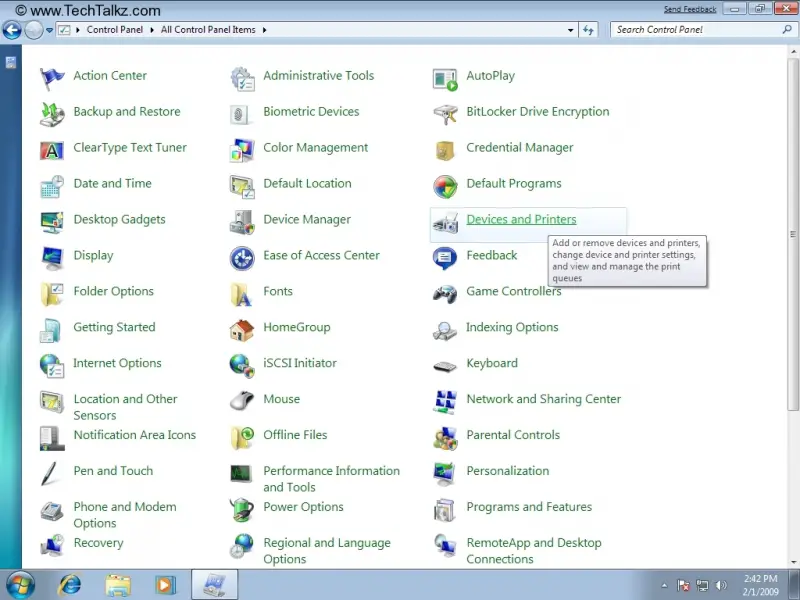Open Default Programs icon

[445, 186]
